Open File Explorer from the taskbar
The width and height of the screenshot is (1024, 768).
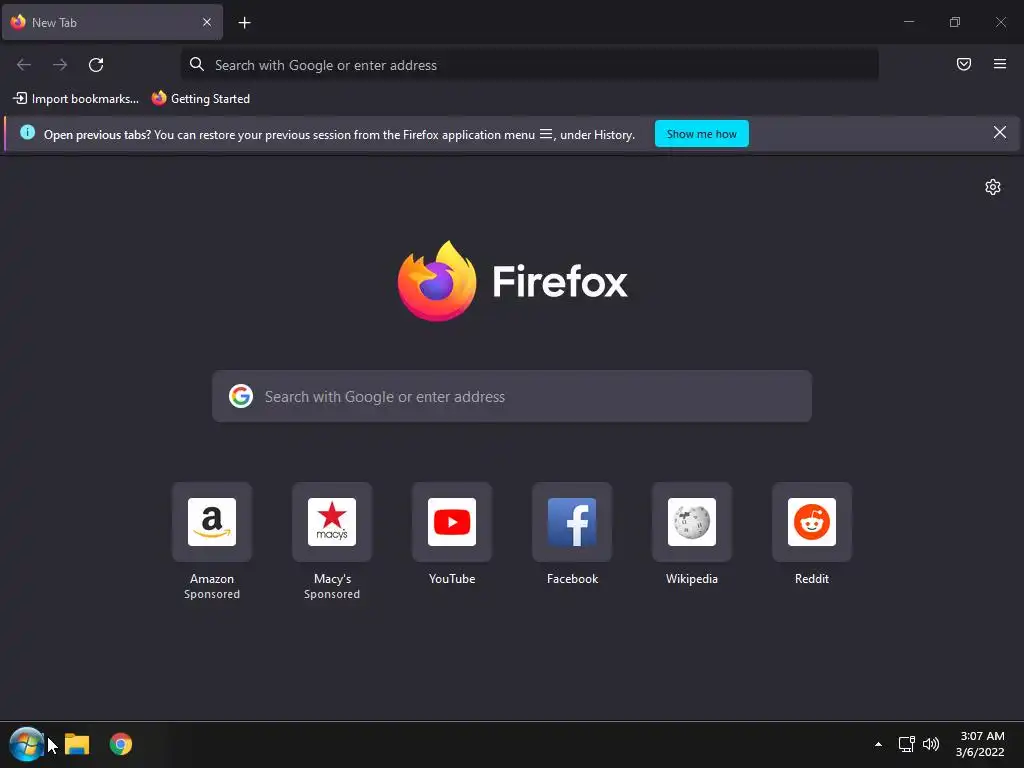[x=77, y=744]
